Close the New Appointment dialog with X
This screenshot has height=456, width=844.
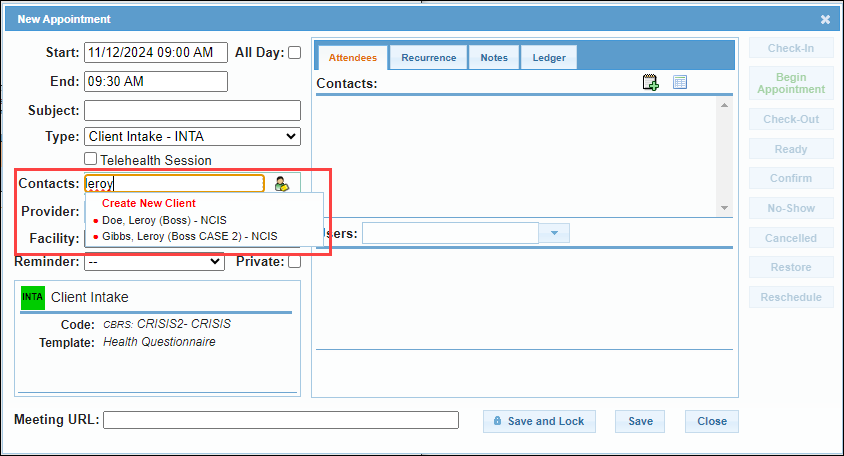point(825,19)
